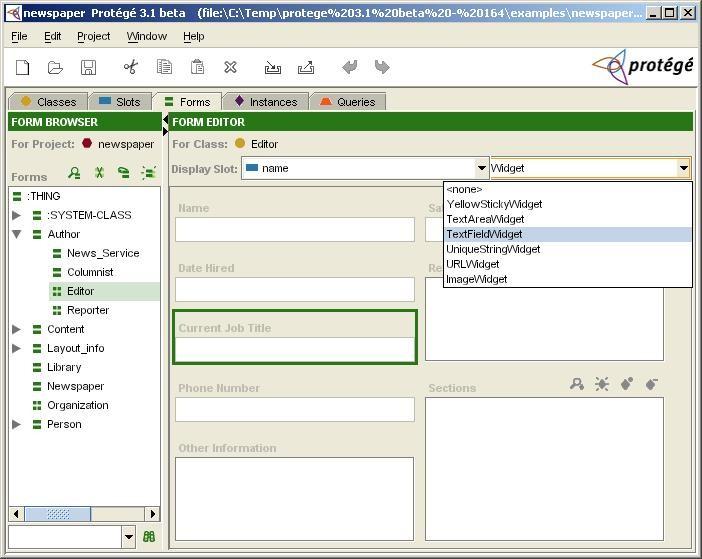Viewport: 702px width, 559px height.
Task: Click the Protégé logo in the toolbar
Action: 642,67
